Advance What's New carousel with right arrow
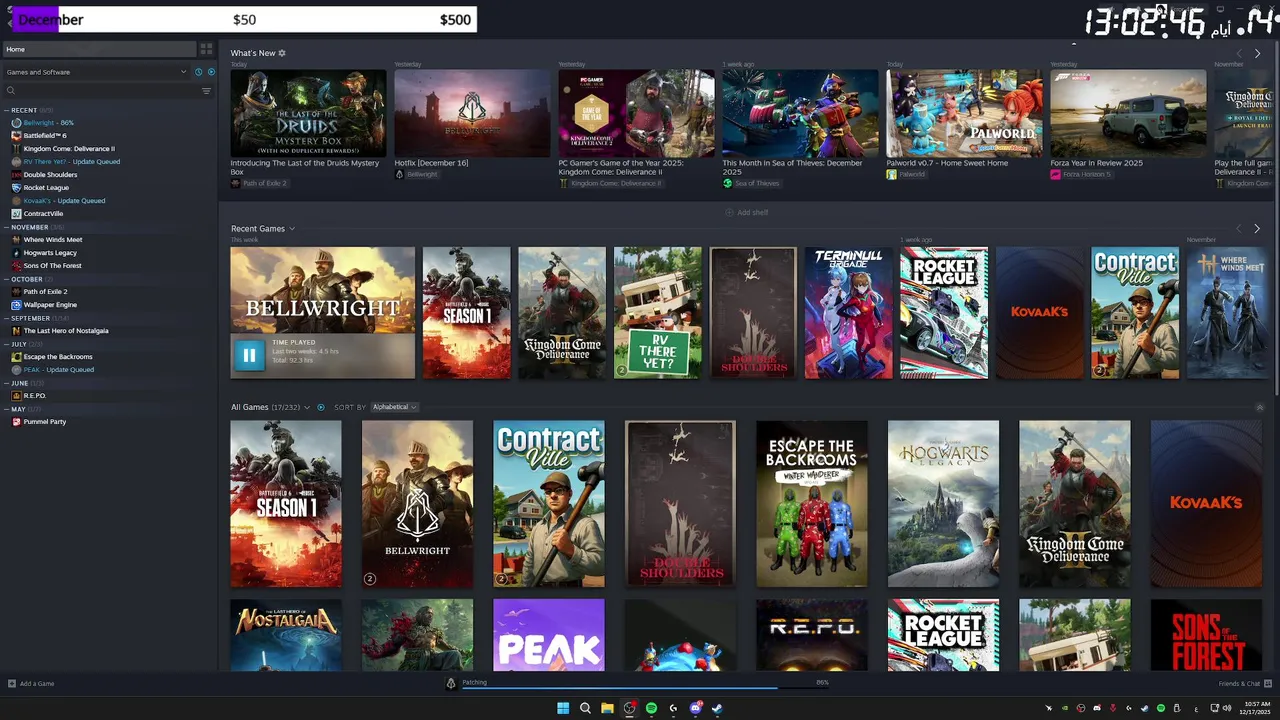This screenshot has width=1280, height=720. (x=1257, y=53)
